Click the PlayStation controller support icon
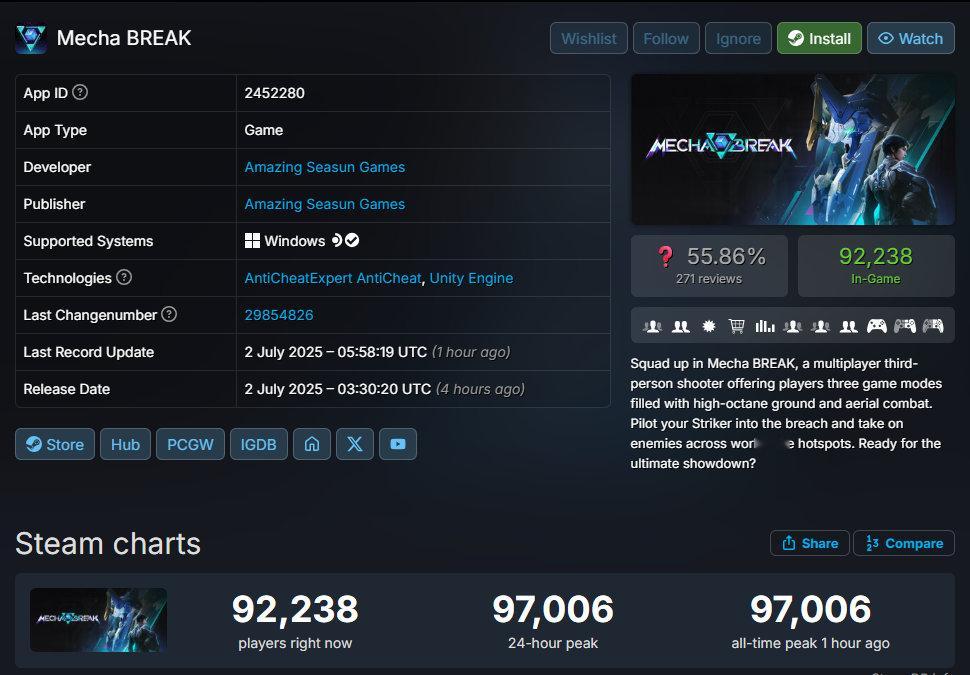The height and width of the screenshot is (675, 970). pos(904,326)
